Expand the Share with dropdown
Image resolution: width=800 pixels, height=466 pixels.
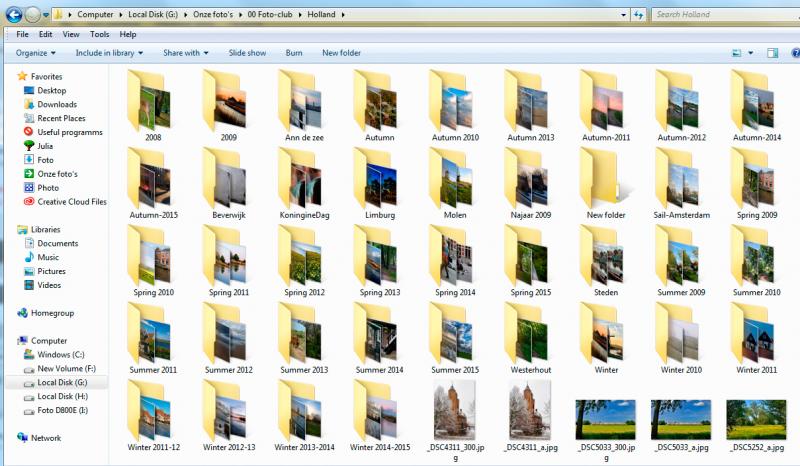[x=186, y=53]
